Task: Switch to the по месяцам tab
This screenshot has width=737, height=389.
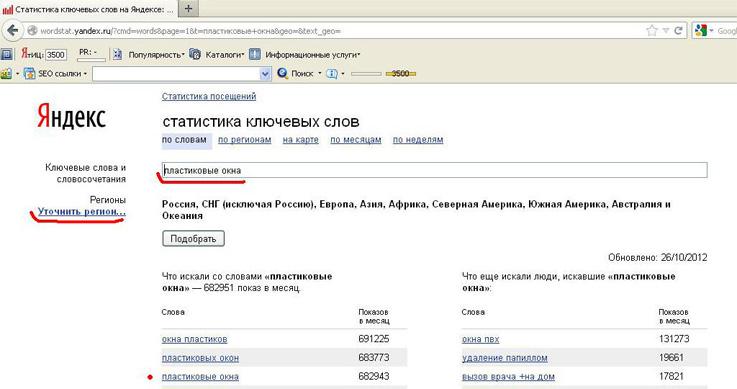Action: tap(355, 140)
